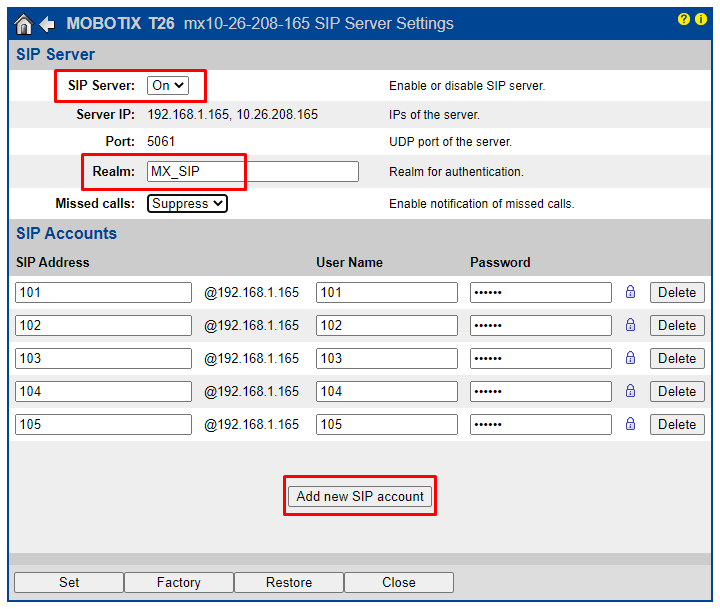Viewport: 720px width, 609px height.
Task: Click Password field for account 103
Action: pos(541,359)
